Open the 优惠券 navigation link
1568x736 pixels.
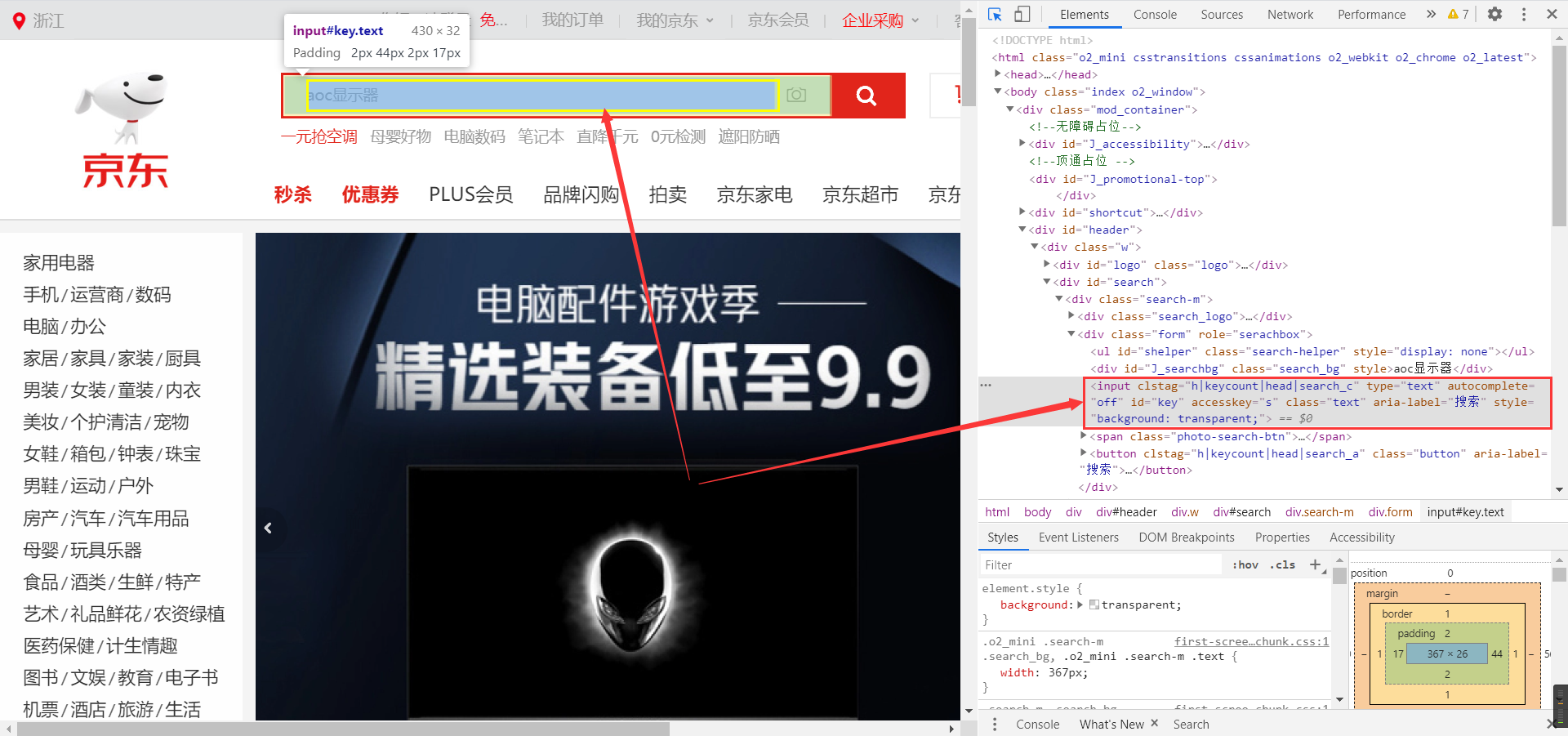(370, 194)
